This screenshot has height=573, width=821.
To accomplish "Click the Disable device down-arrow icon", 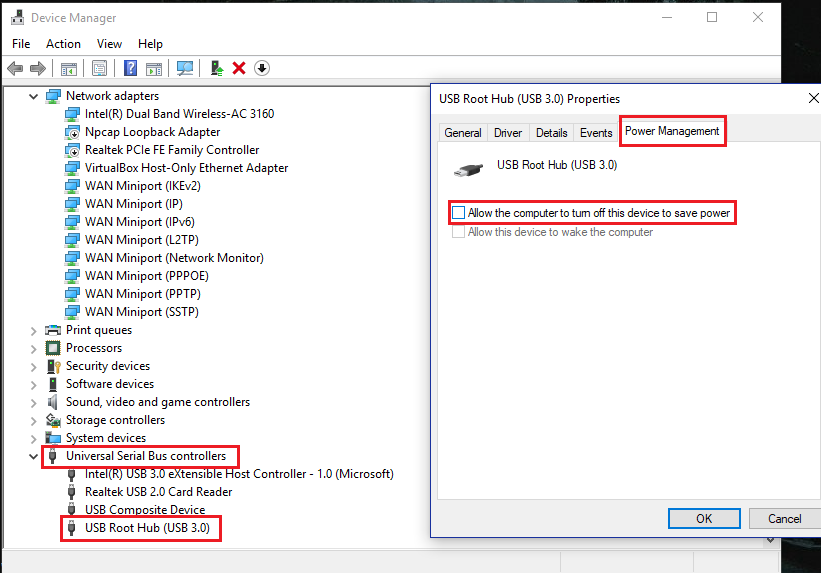I will point(262,68).
